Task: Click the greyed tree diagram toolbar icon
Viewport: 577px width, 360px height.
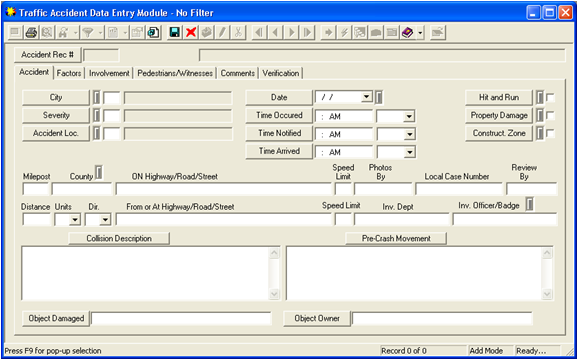Action: [x=360, y=33]
